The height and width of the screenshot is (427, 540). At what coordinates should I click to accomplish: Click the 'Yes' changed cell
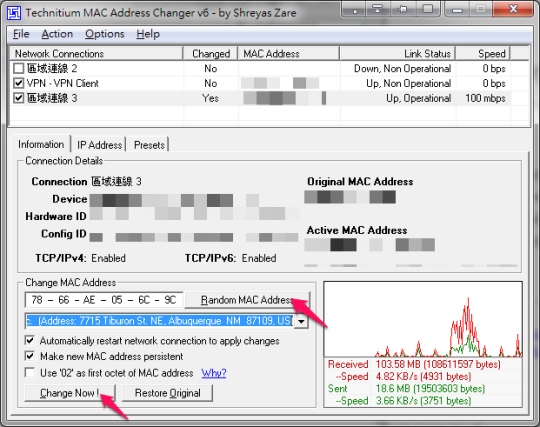click(x=210, y=98)
